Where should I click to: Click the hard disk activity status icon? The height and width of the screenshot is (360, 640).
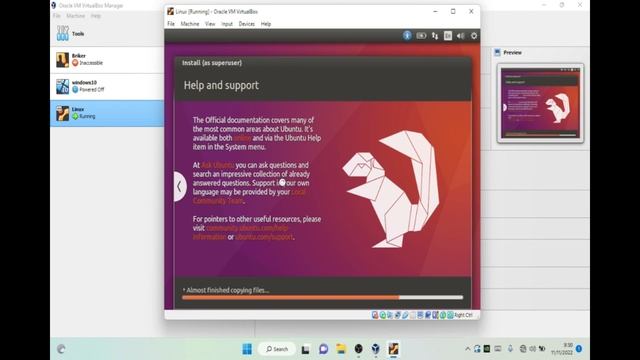point(375,315)
